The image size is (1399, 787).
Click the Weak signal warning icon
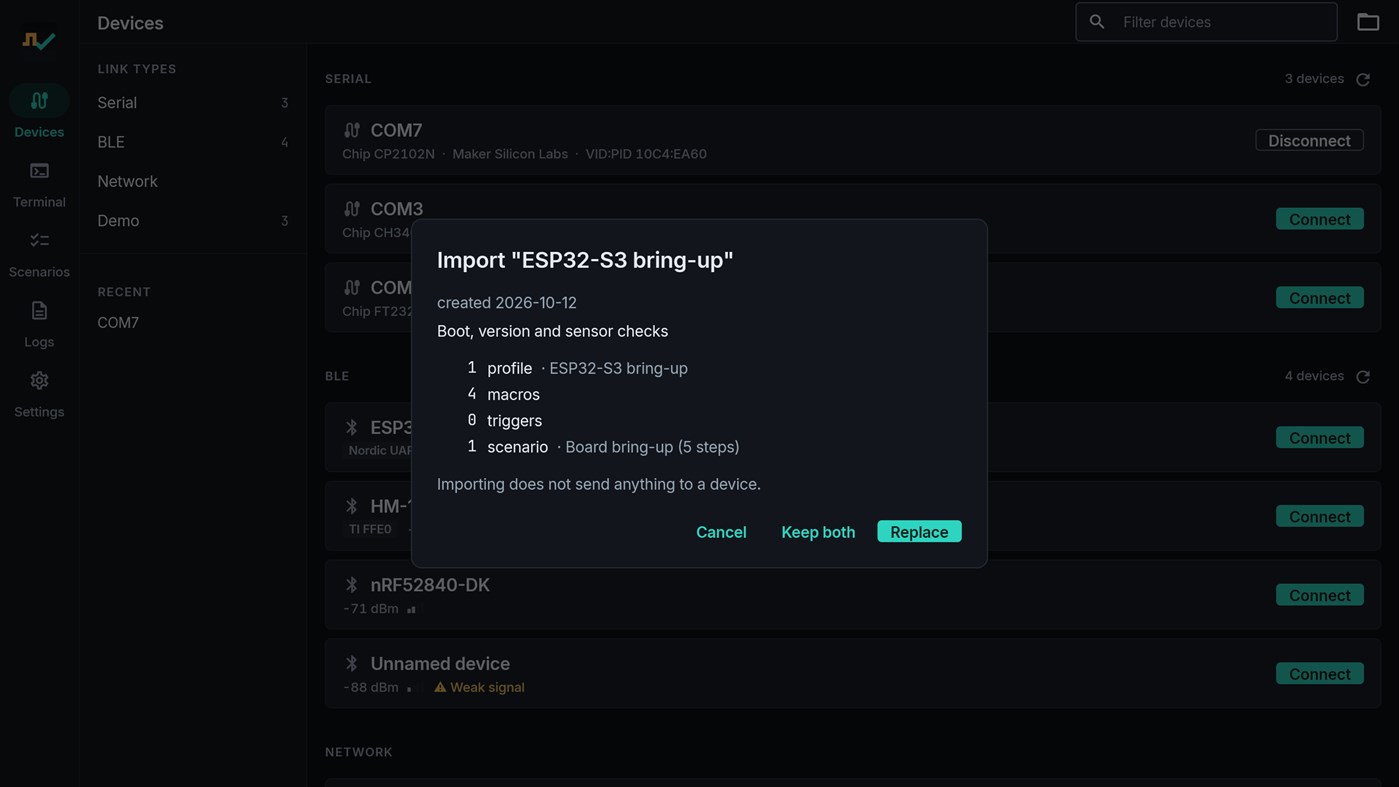[440, 687]
